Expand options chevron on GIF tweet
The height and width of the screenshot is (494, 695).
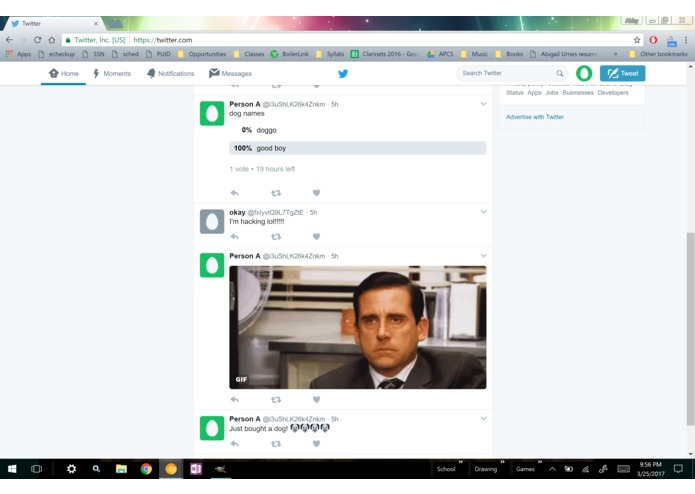coord(483,256)
